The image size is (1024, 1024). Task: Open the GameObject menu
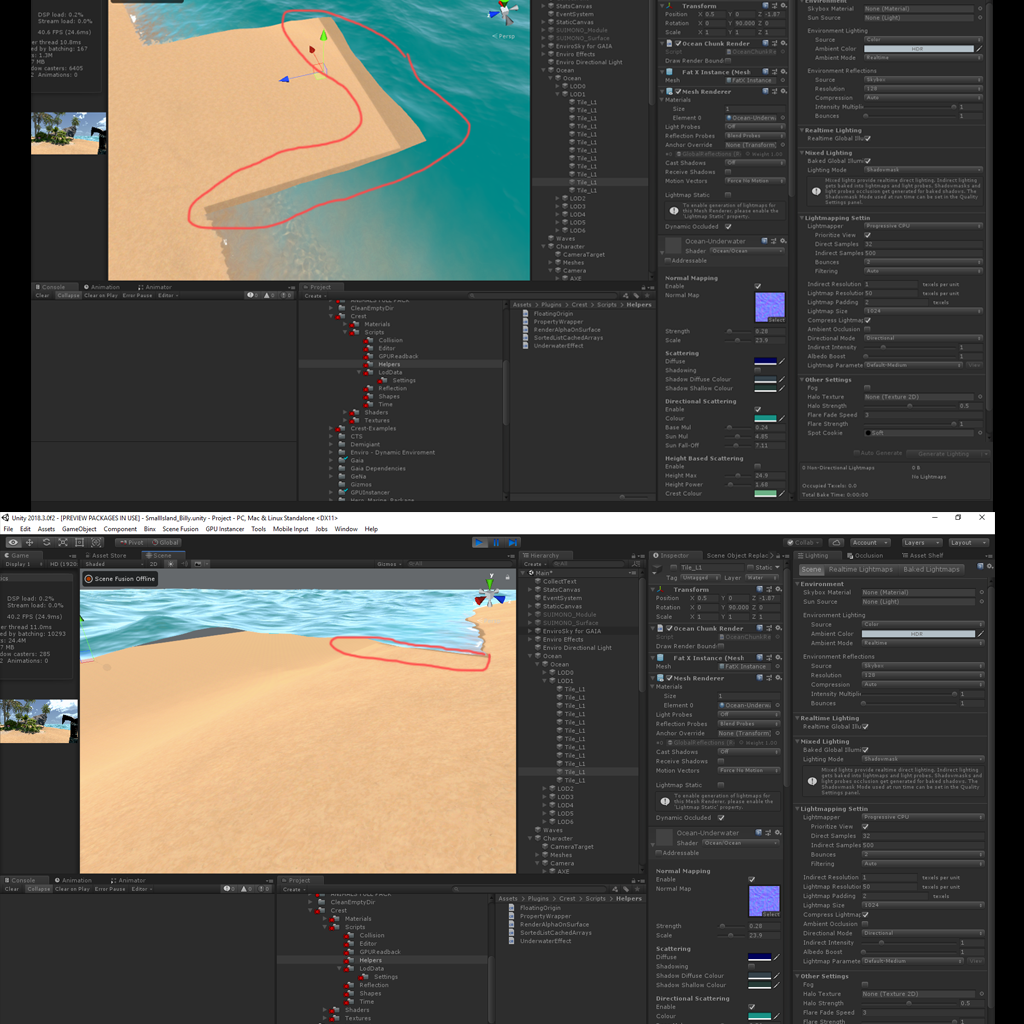(x=78, y=529)
